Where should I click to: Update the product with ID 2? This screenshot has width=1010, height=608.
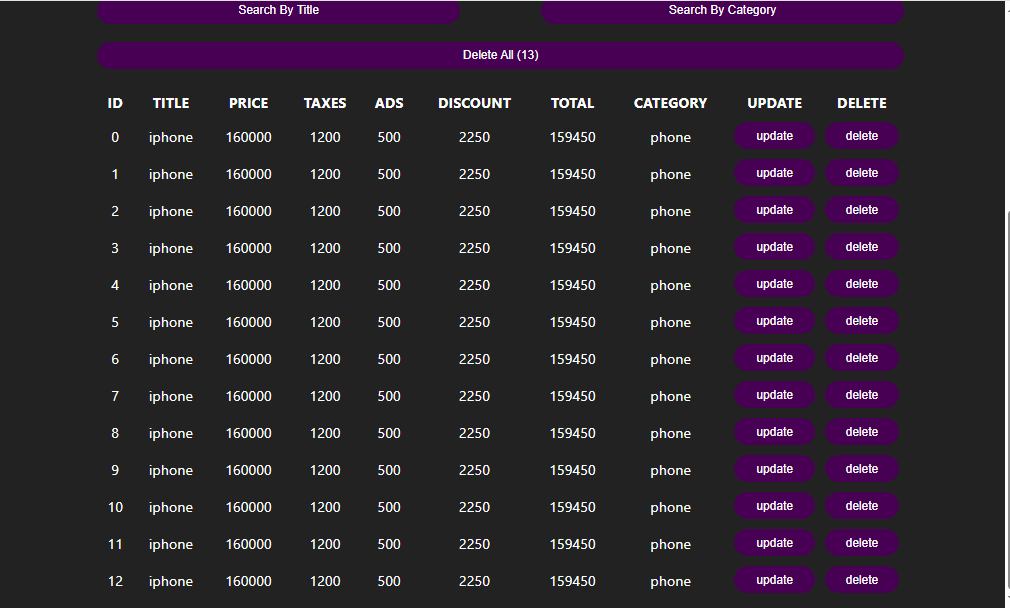point(774,210)
